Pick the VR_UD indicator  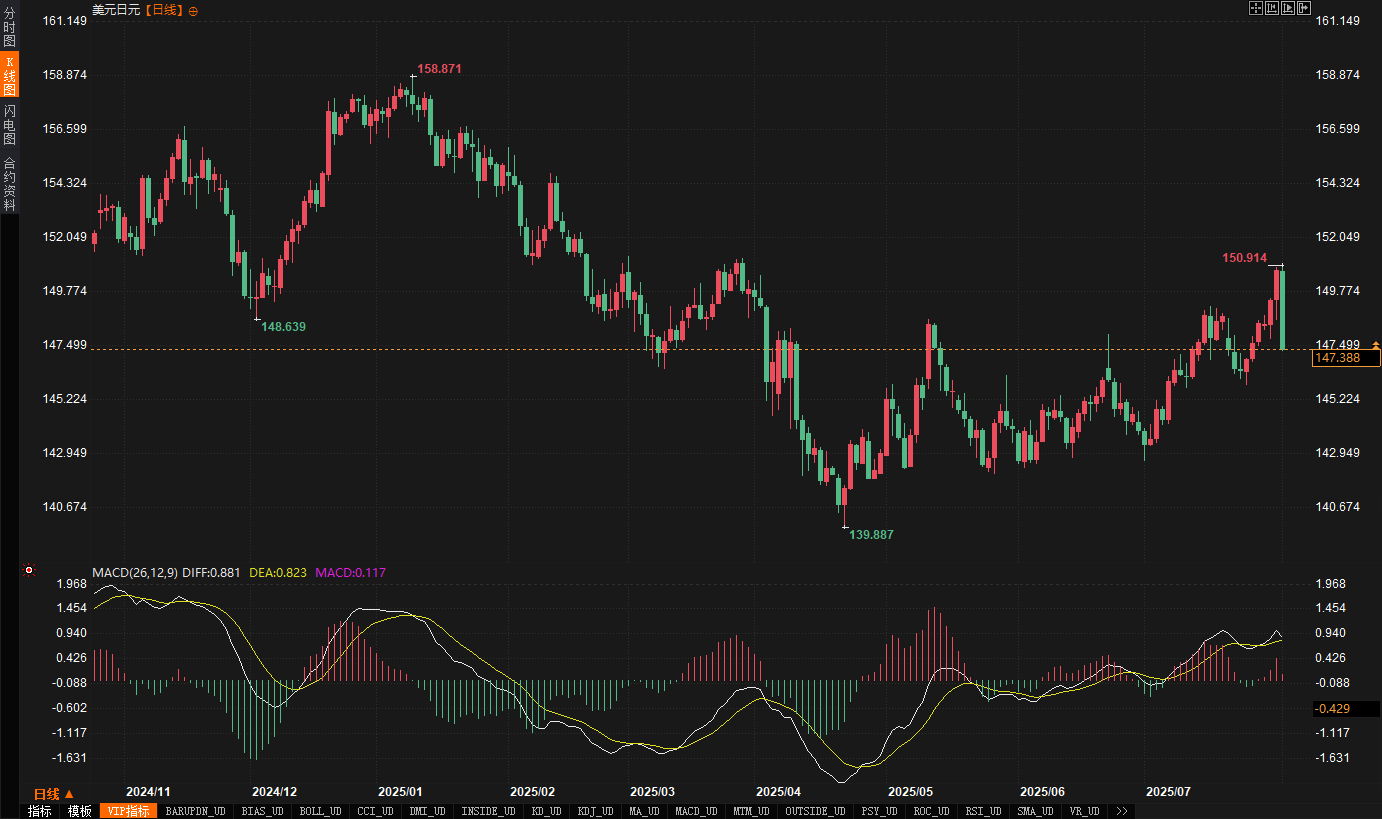[1085, 811]
